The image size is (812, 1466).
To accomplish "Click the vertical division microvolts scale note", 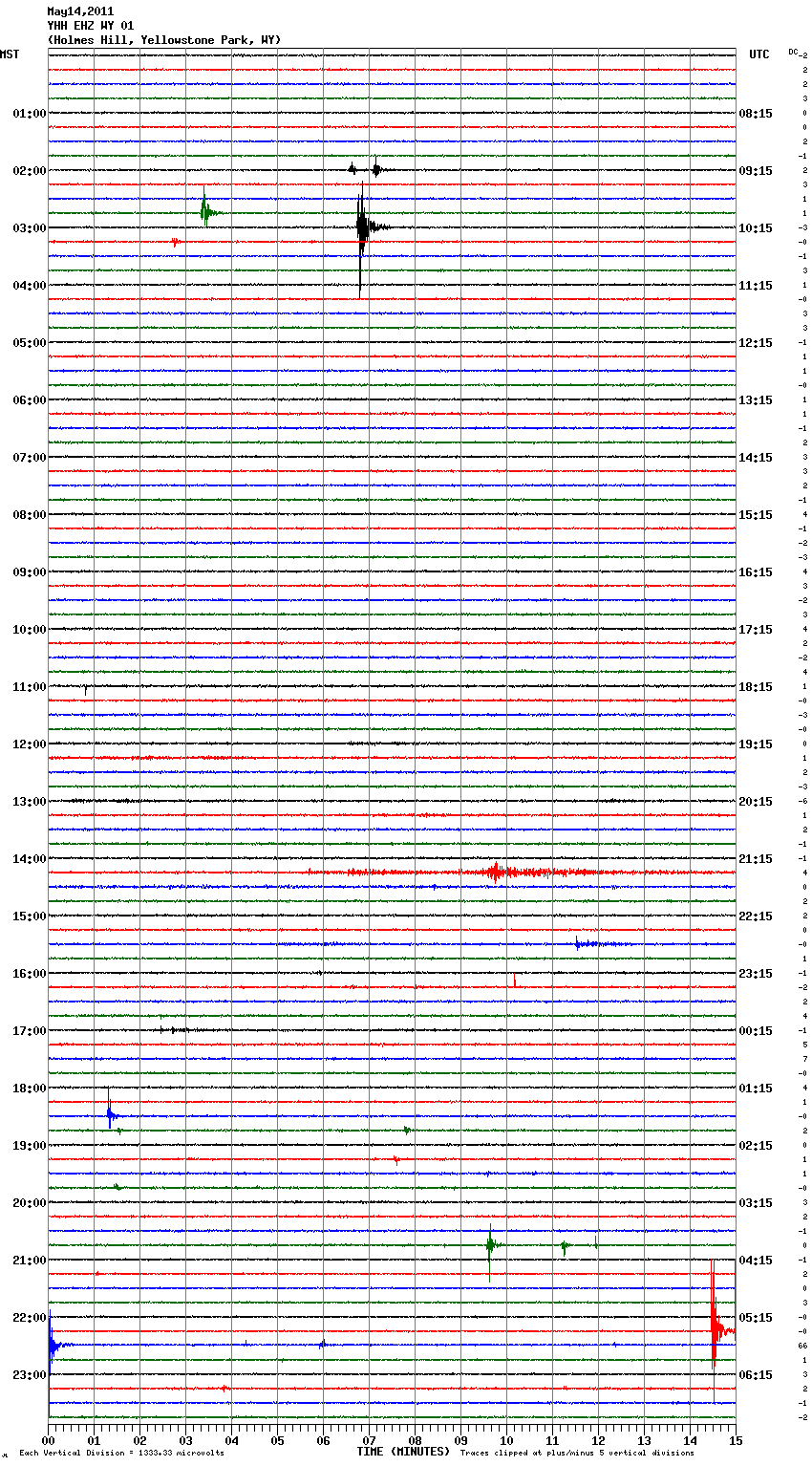I will [121, 1453].
